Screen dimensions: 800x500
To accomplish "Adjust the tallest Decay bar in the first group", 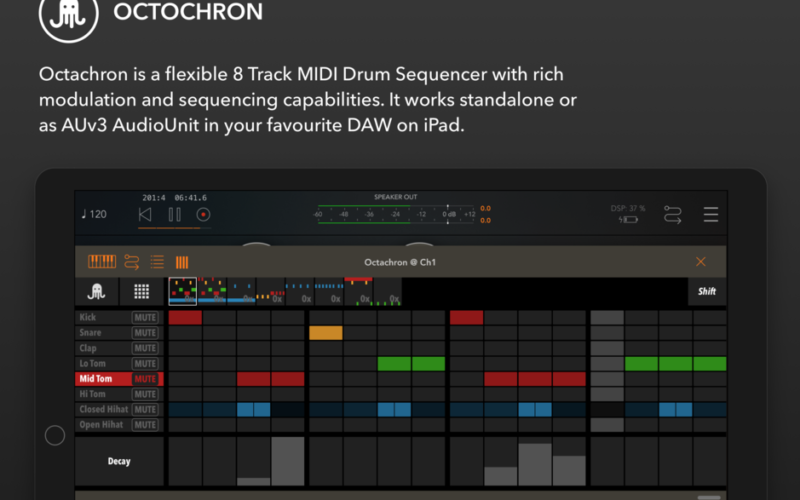I will (288, 461).
